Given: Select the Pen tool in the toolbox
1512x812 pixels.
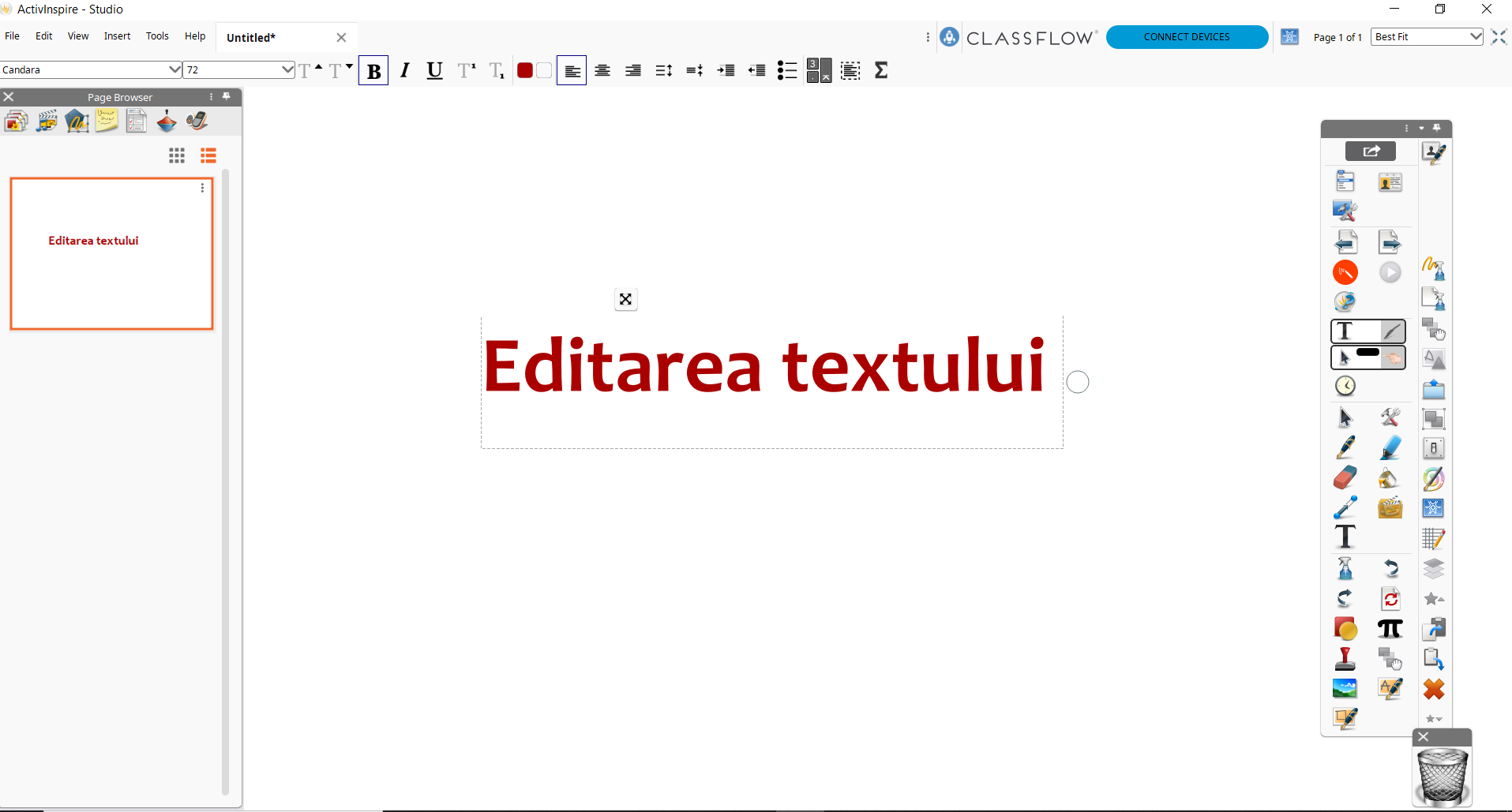Looking at the screenshot, I should [1345, 447].
